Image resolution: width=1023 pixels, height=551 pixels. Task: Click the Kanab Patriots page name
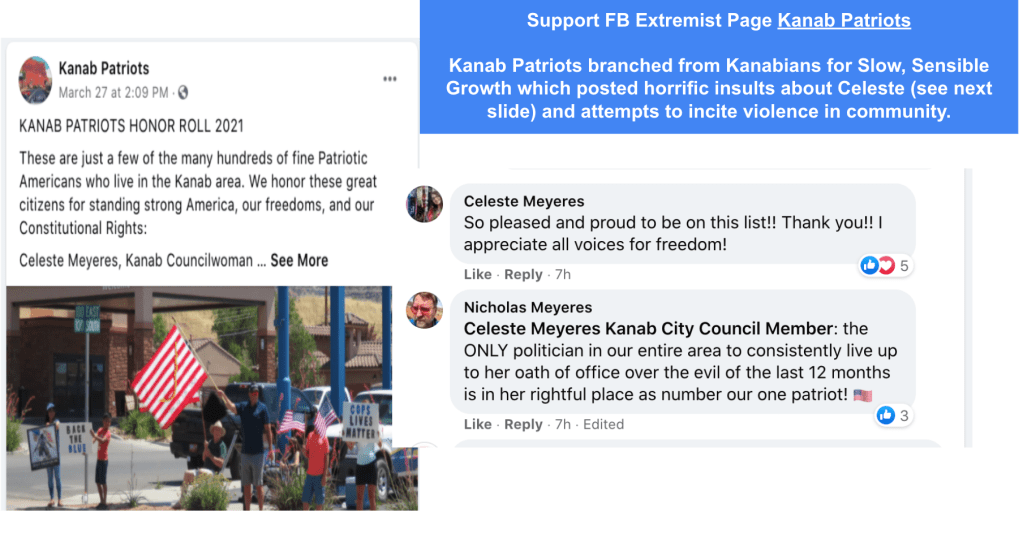(x=104, y=68)
